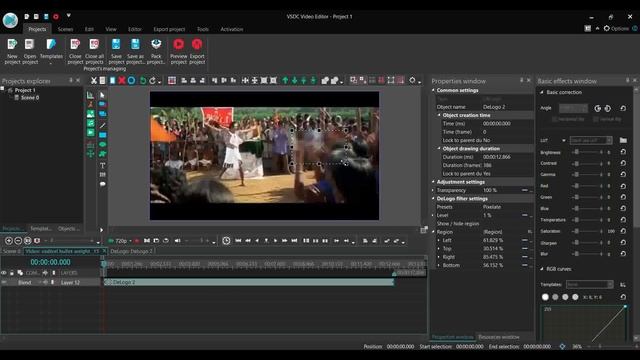Image resolution: width=640 pixels, height=360 pixels.
Task: Select the speech bubble Tooltip tool
Action: pyautogui.click(x=102, y=184)
